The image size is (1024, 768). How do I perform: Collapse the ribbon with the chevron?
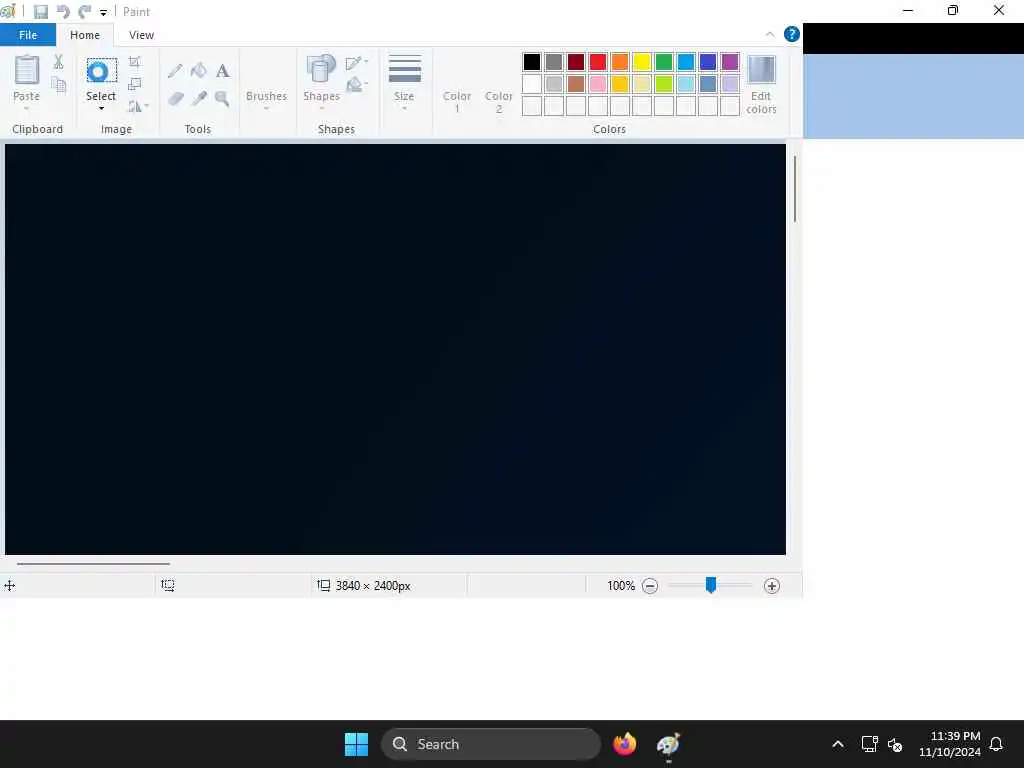click(770, 35)
